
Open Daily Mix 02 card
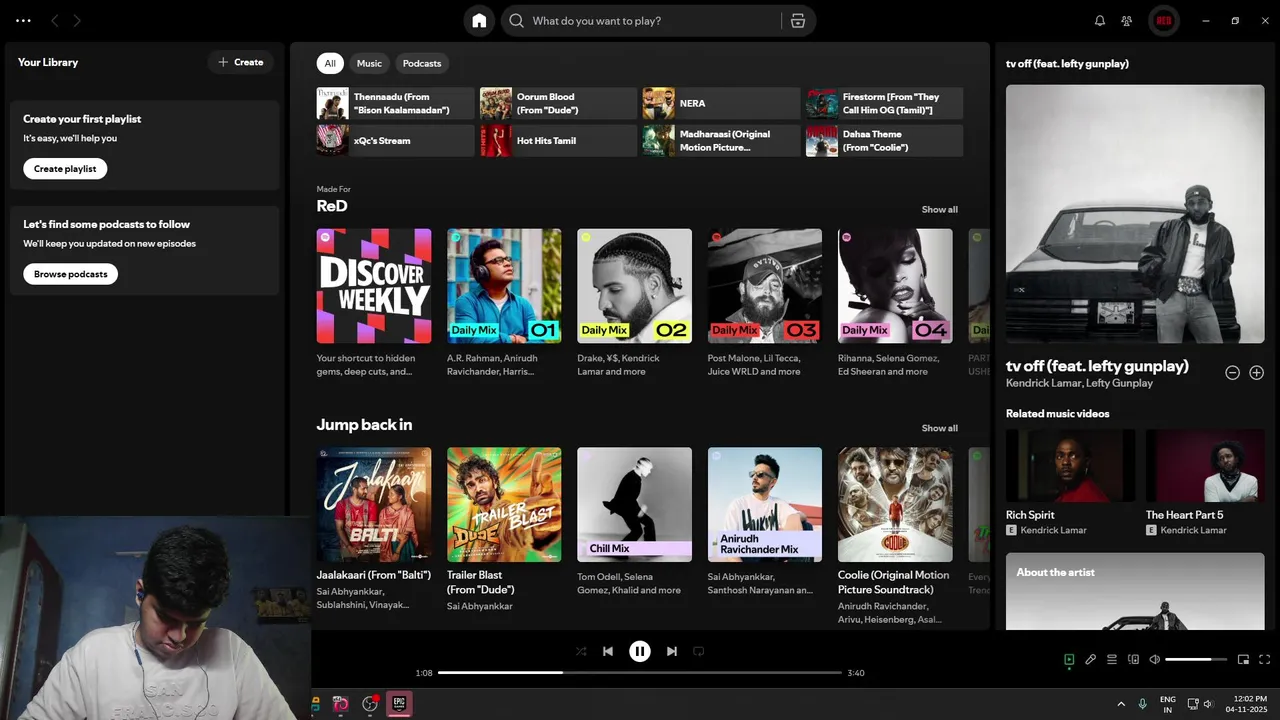(634, 303)
